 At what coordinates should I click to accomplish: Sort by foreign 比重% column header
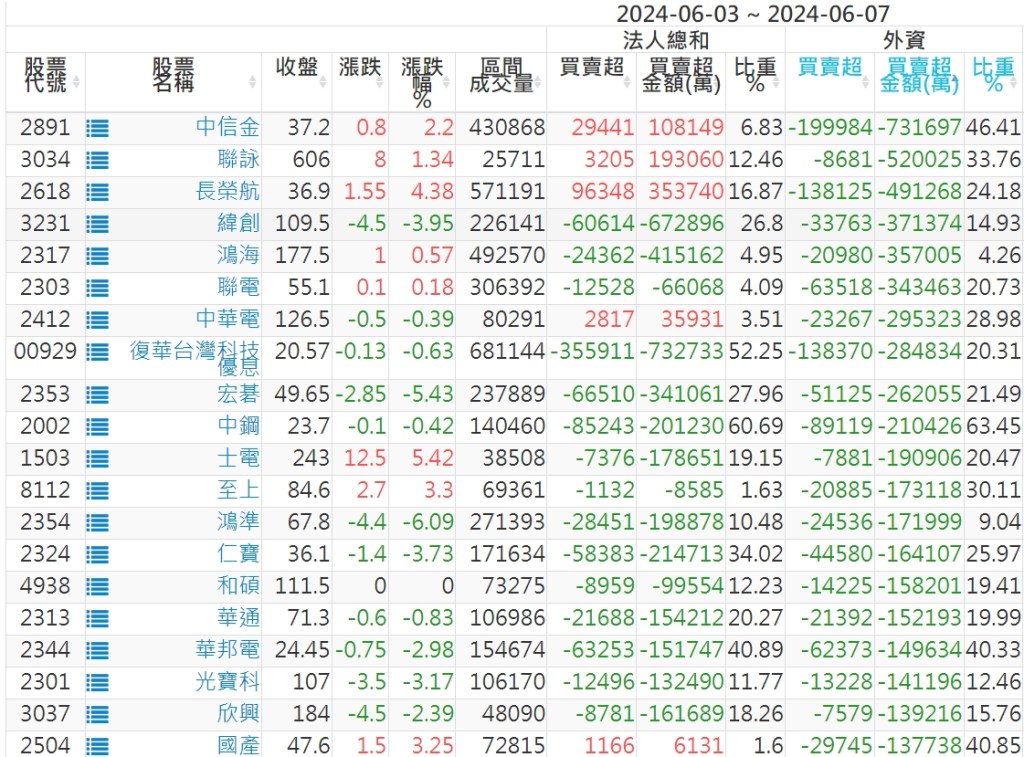[x=993, y=76]
